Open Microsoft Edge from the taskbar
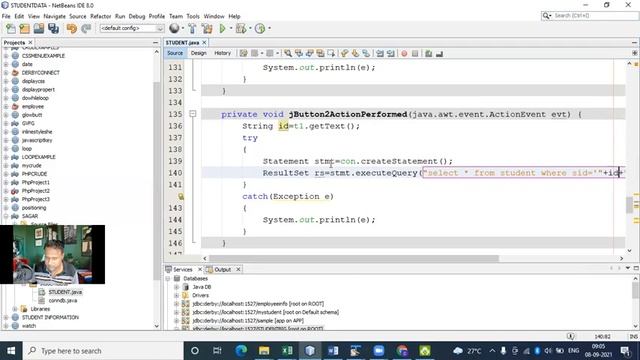 241,351
